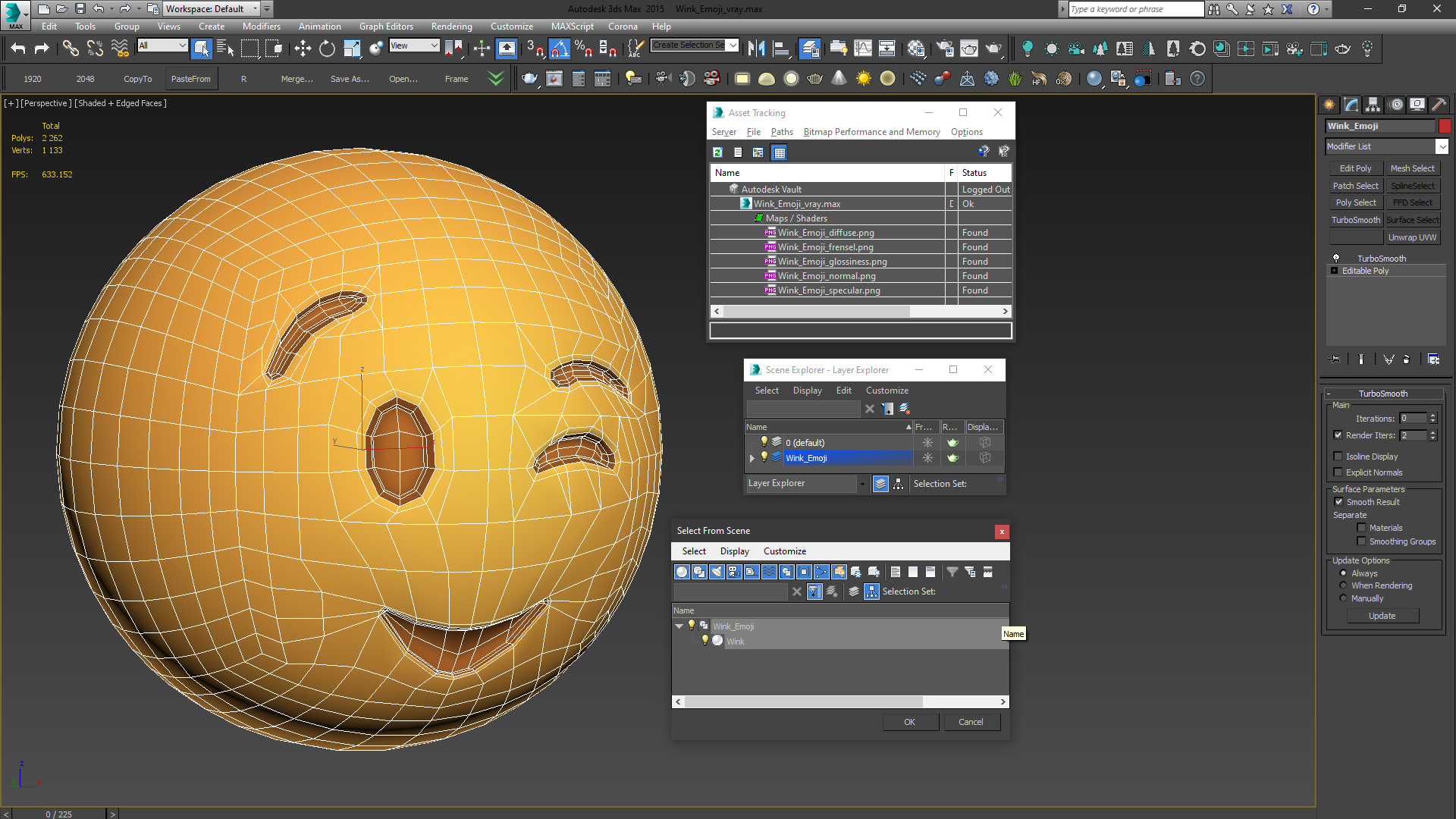The width and height of the screenshot is (1456, 819).
Task: Click Undo arrow in main toolbar
Action: click(18, 49)
